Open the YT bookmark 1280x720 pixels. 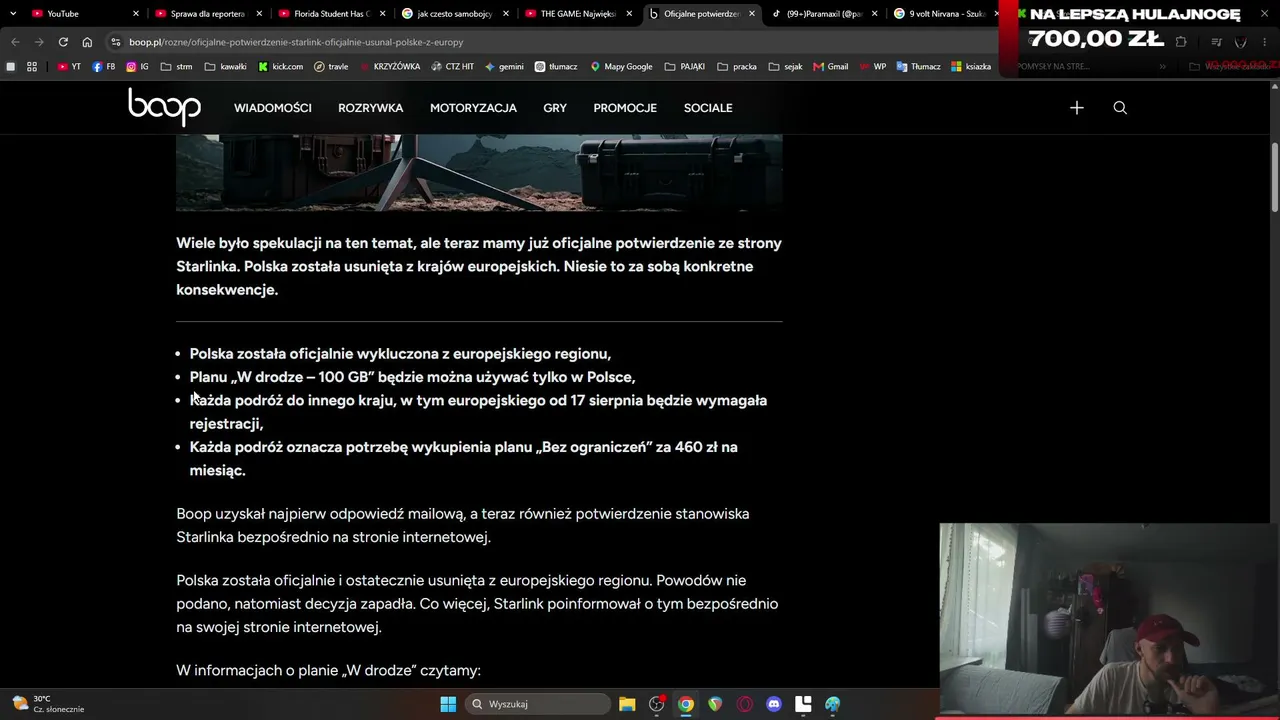tap(69, 67)
